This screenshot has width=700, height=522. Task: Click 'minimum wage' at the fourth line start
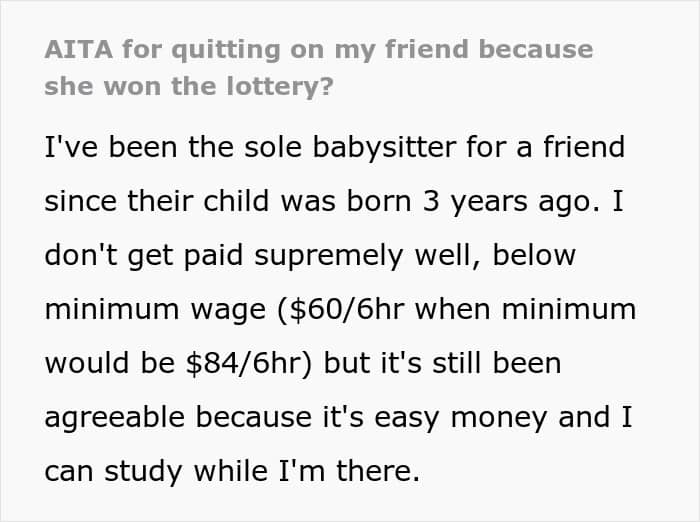click(x=155, y=309)
